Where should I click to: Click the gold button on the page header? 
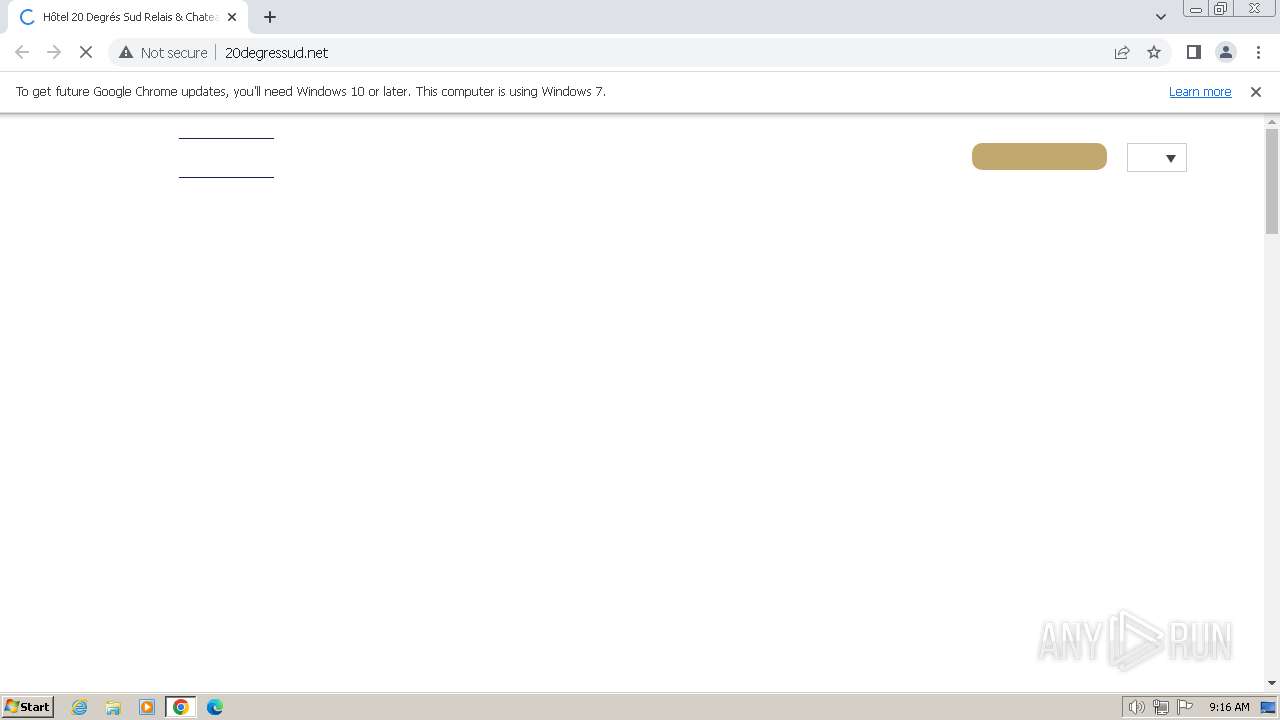point(1039,156)
